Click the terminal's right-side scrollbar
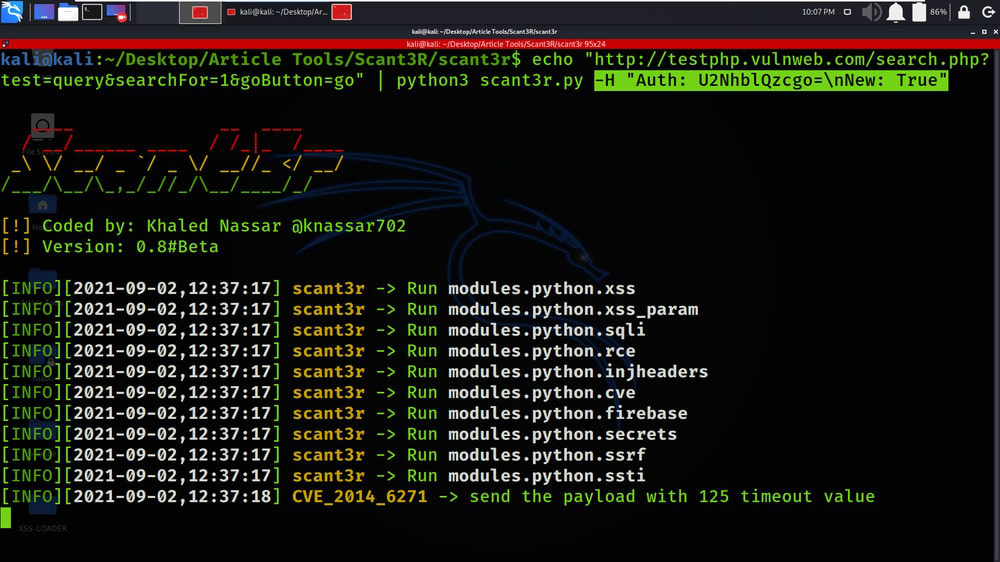The image size is (1000, 562). click(996, 305)
